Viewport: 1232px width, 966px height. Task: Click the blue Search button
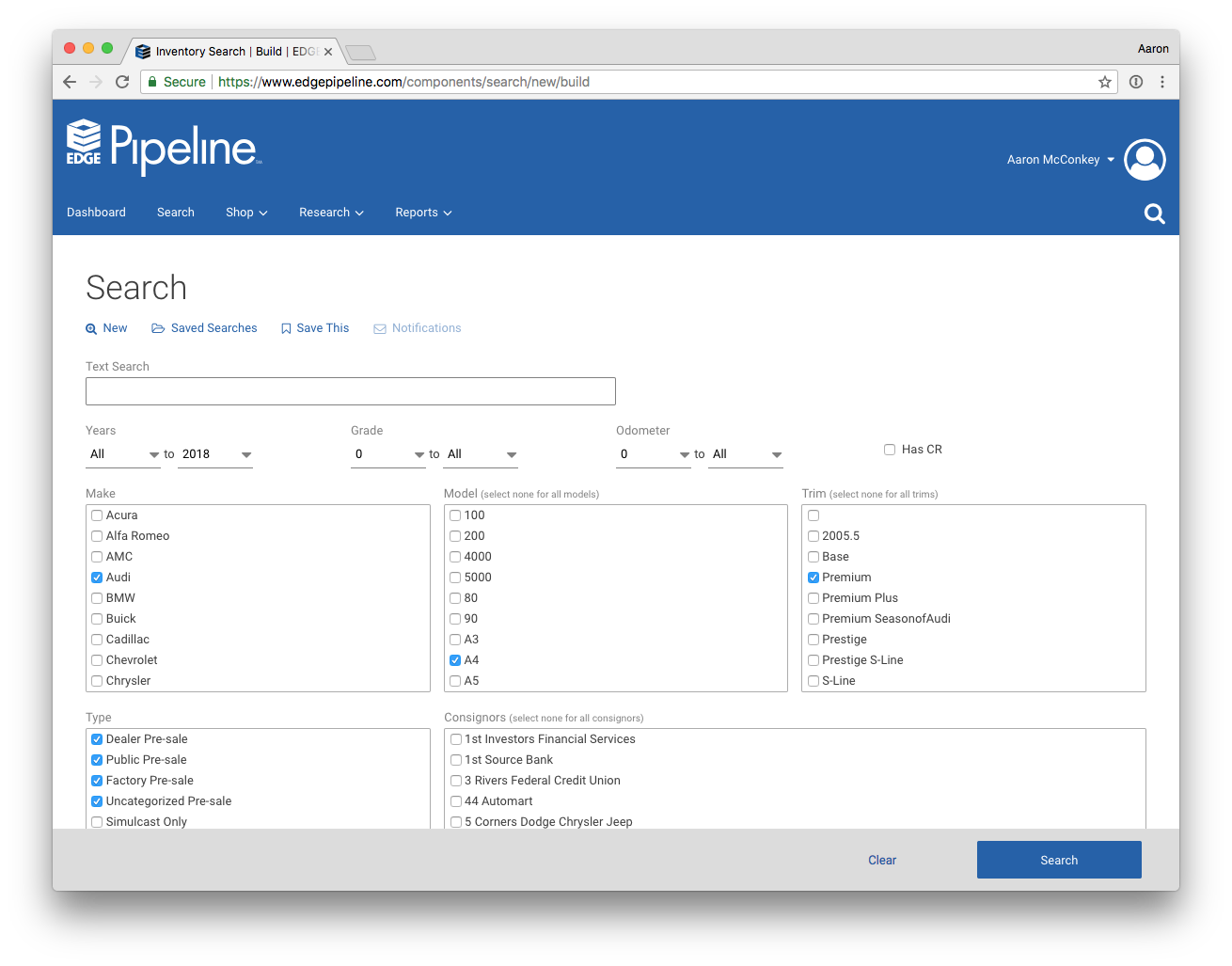click(1059, 860)
